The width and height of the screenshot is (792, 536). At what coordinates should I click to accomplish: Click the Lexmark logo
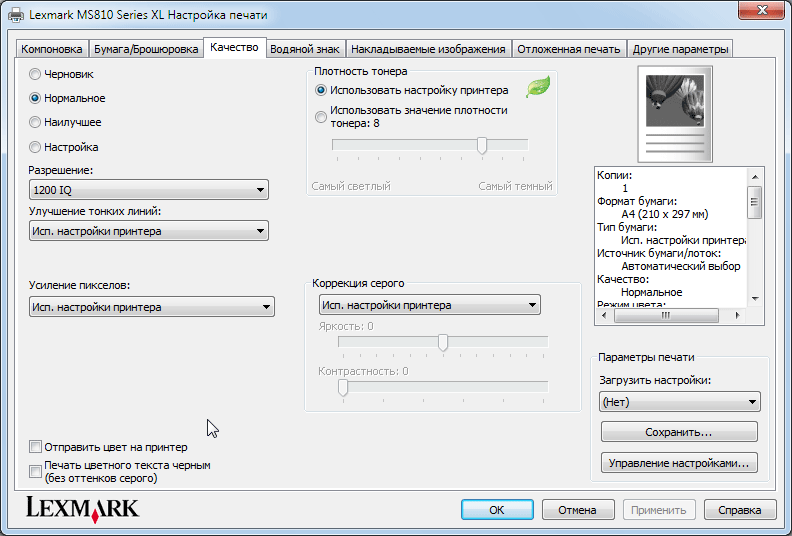click(82, 509)
